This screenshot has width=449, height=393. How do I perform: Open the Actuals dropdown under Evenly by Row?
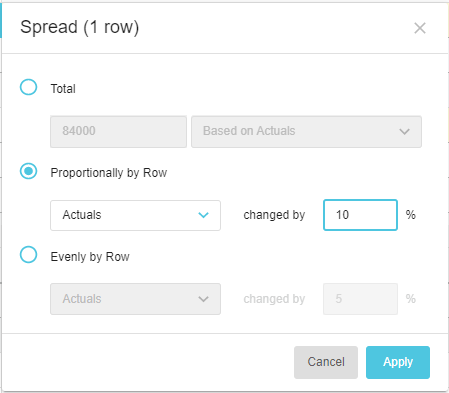135,299
